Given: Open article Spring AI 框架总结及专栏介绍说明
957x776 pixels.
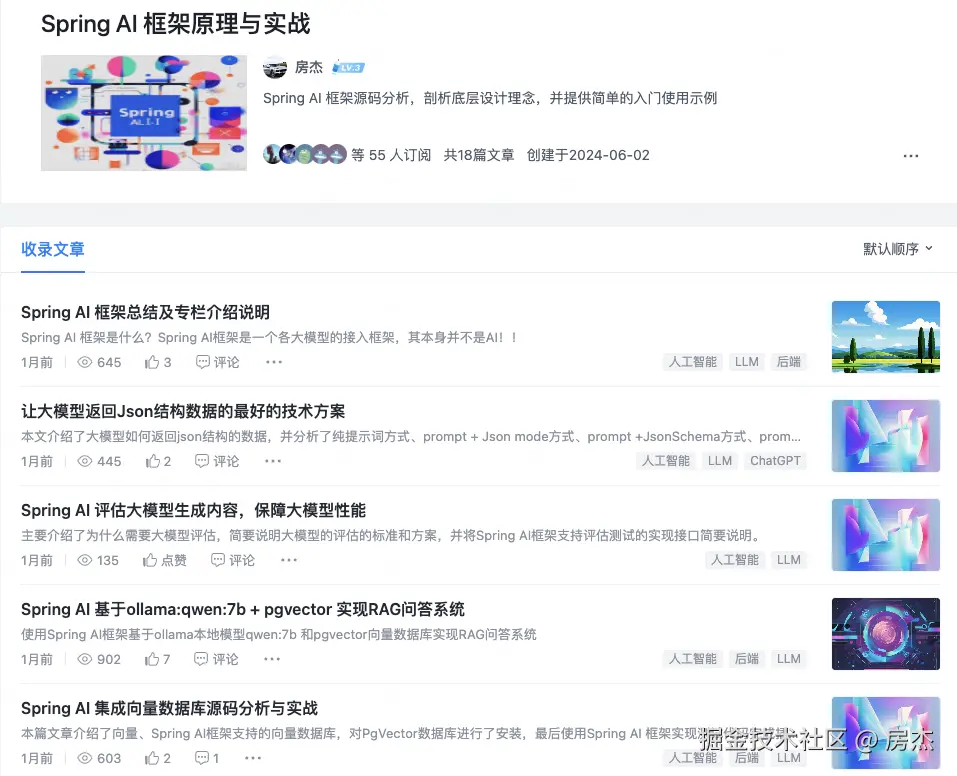Looking at the screenshot, I should pos(145,312).
